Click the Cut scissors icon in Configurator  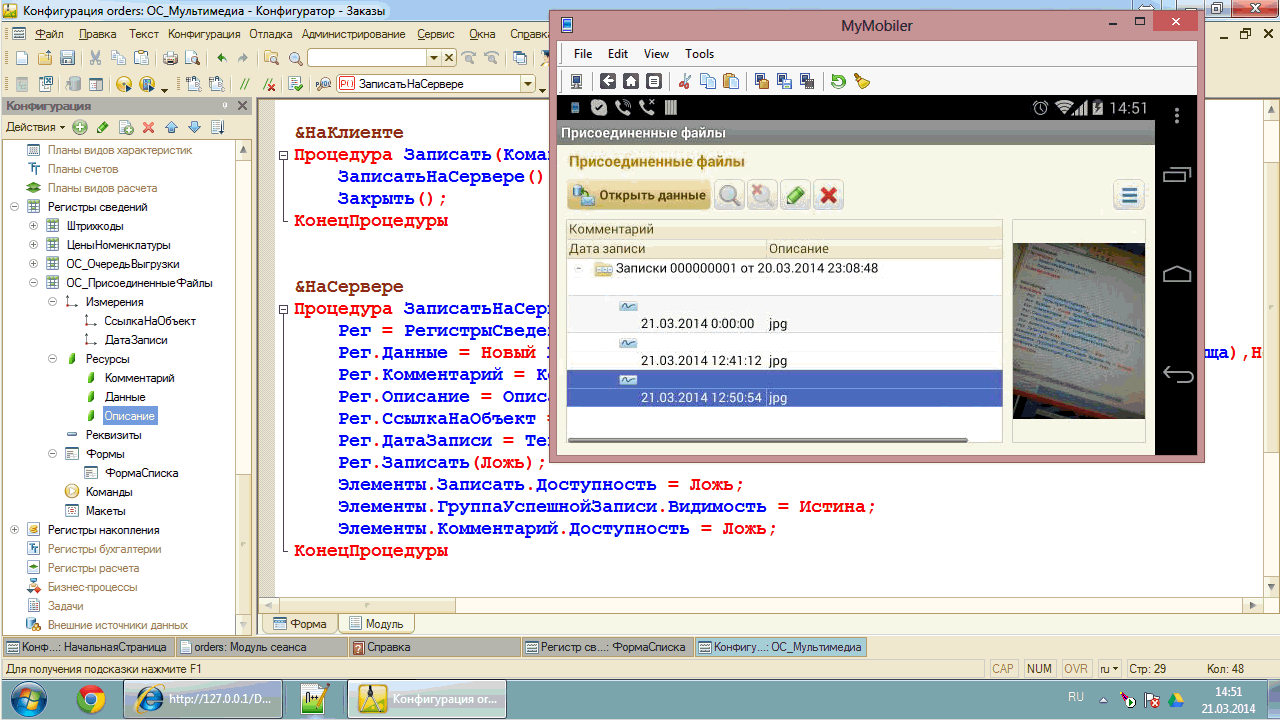(x=96, y=58)
